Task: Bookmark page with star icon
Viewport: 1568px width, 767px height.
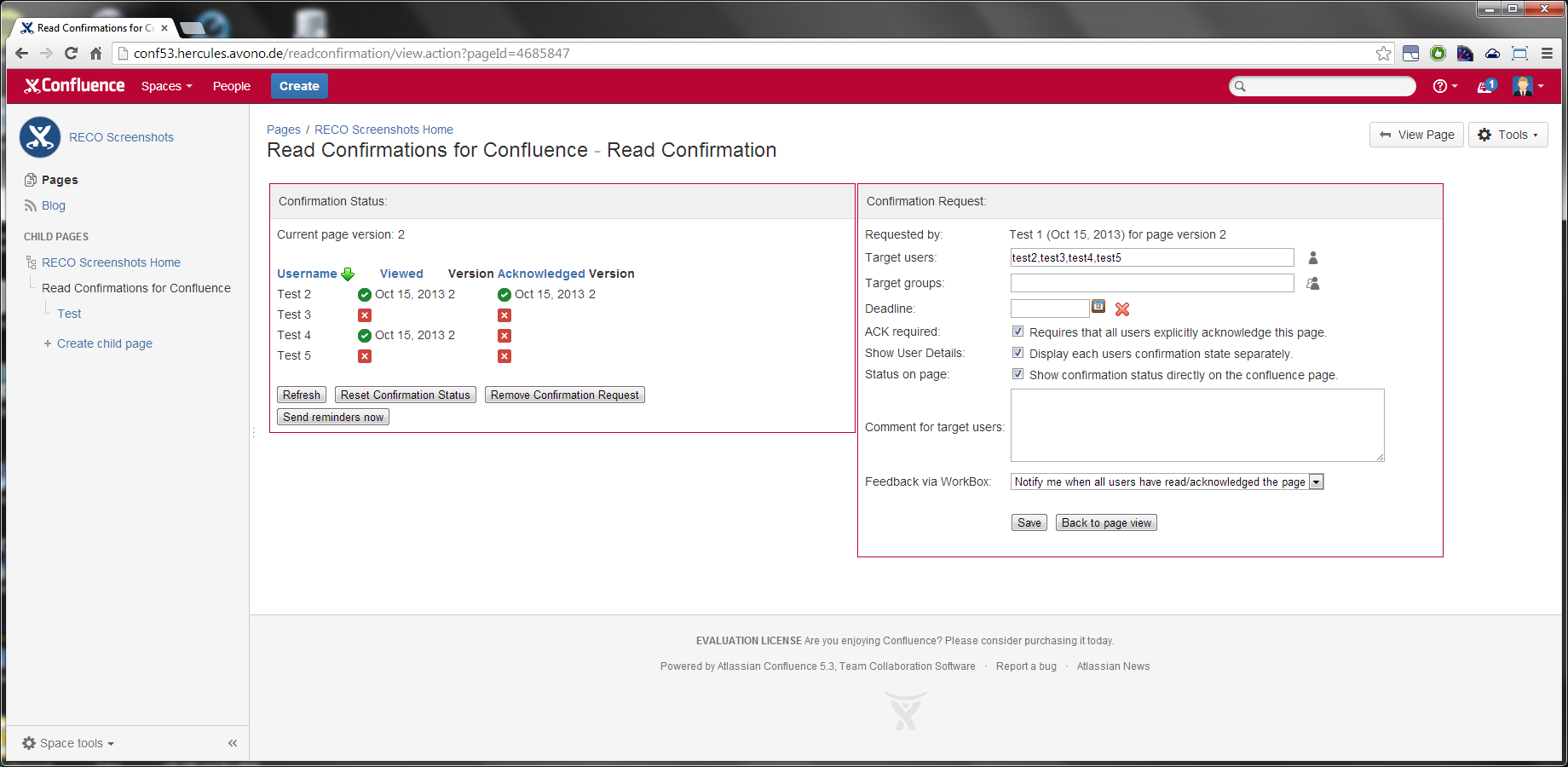Action: click(x=1383, y=53)
